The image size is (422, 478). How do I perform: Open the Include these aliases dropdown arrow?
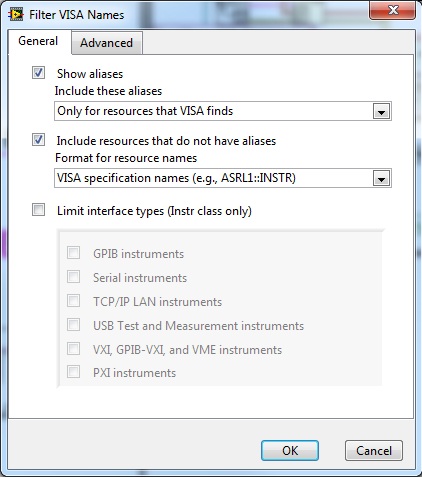click(x=381, y=111)
